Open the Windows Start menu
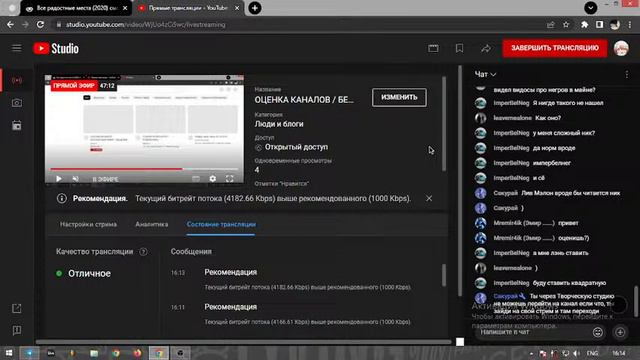Viewport: 640px width, 360px height. click(x=8, y=353)
